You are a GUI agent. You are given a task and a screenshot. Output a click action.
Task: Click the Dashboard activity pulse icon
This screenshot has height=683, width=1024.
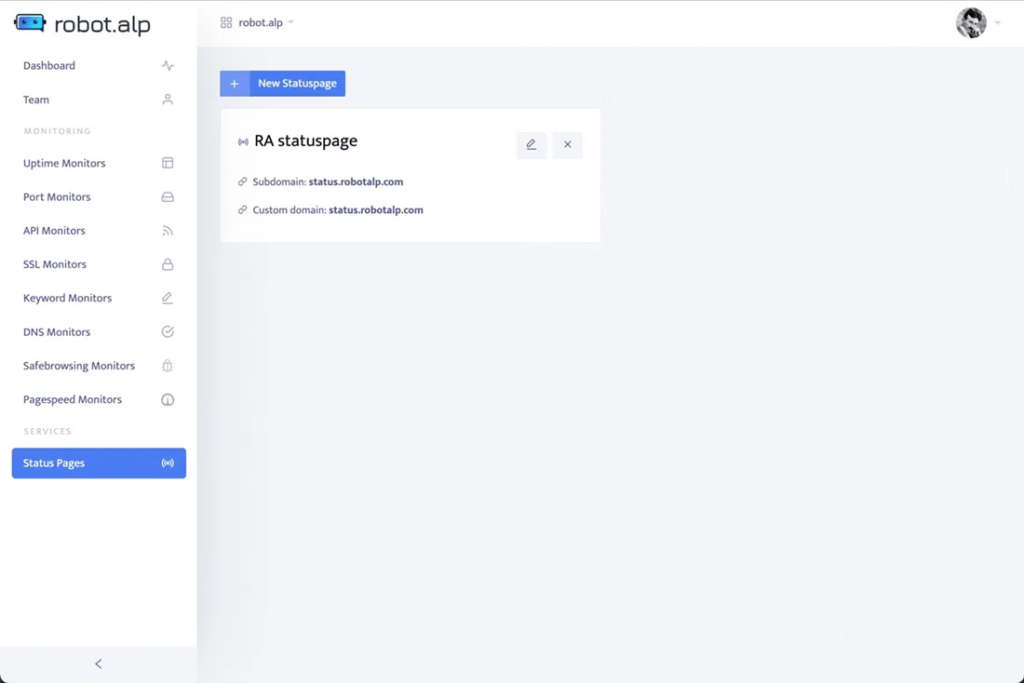[x=167, y=66]
